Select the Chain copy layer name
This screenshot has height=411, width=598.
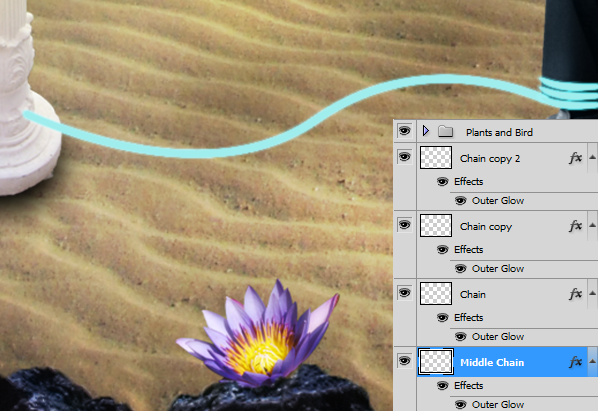[486, 226]
